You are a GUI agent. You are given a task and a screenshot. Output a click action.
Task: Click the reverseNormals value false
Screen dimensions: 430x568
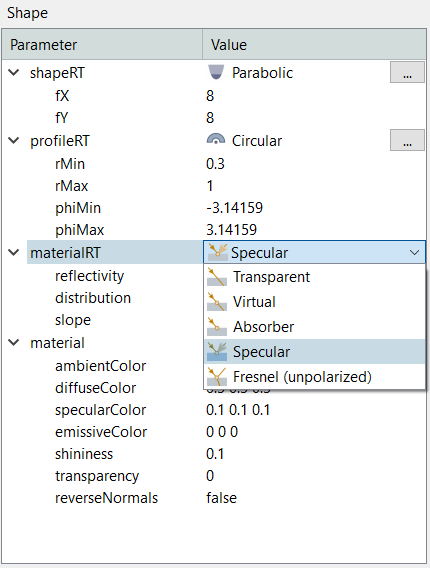tap(221, 498)
